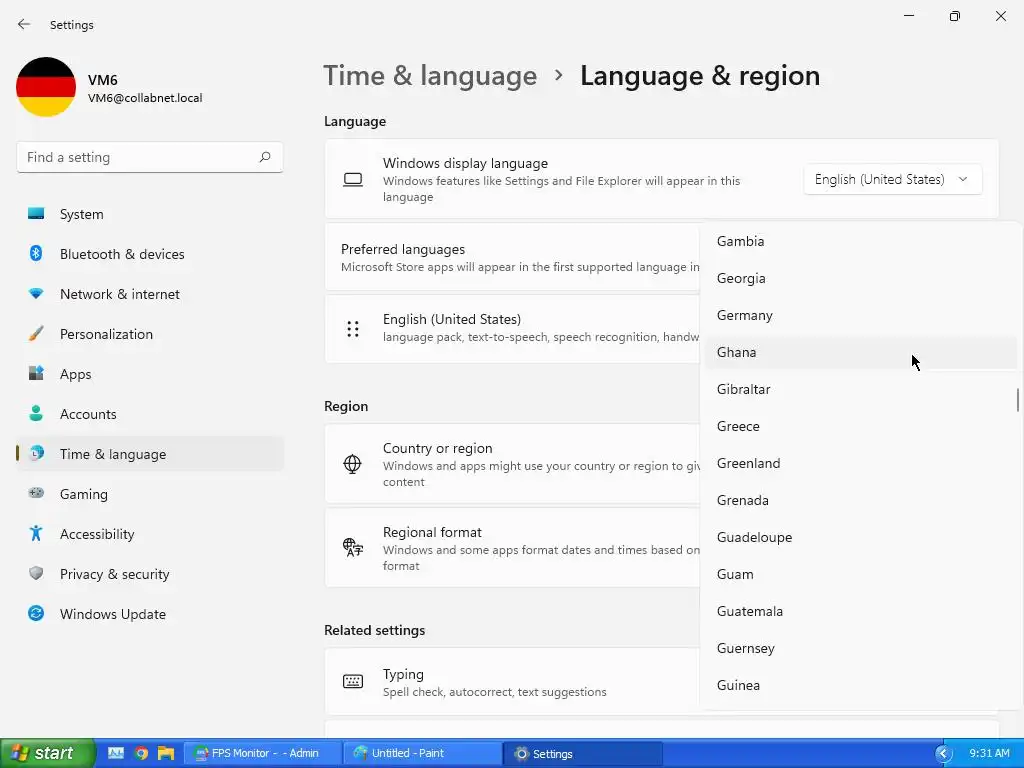This screenshot has height=768, width=1024.
Task: Pick Guinea from the country list
Action: (x=861, y=685)
